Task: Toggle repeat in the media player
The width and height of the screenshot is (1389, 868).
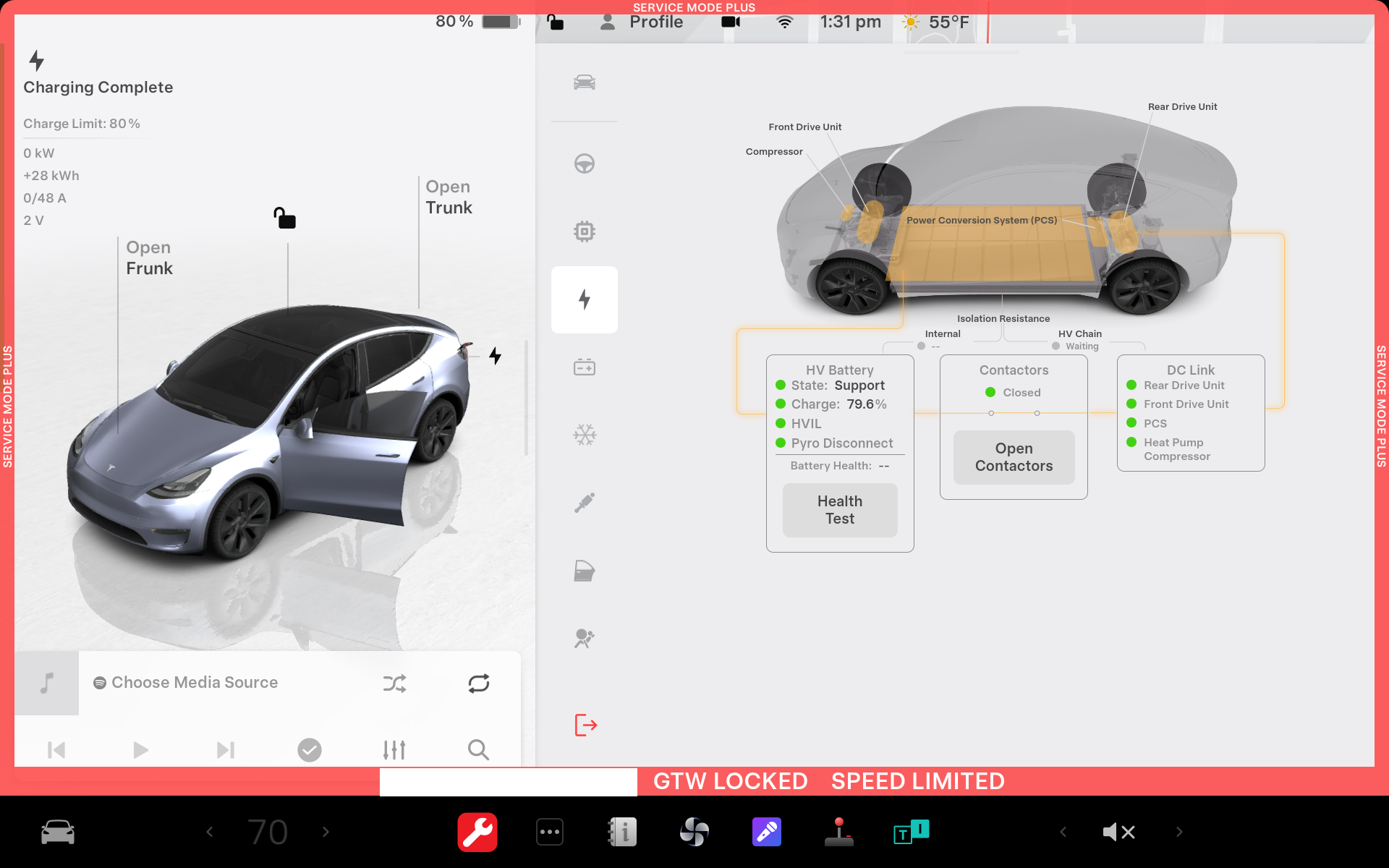Action: [479, 684]
